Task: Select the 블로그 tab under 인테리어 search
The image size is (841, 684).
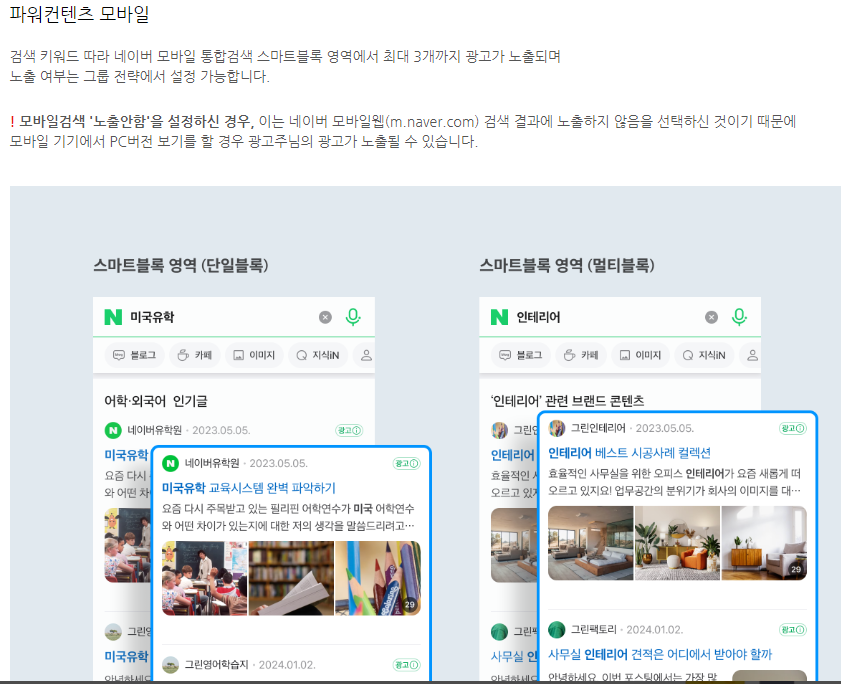Action: 520,355
